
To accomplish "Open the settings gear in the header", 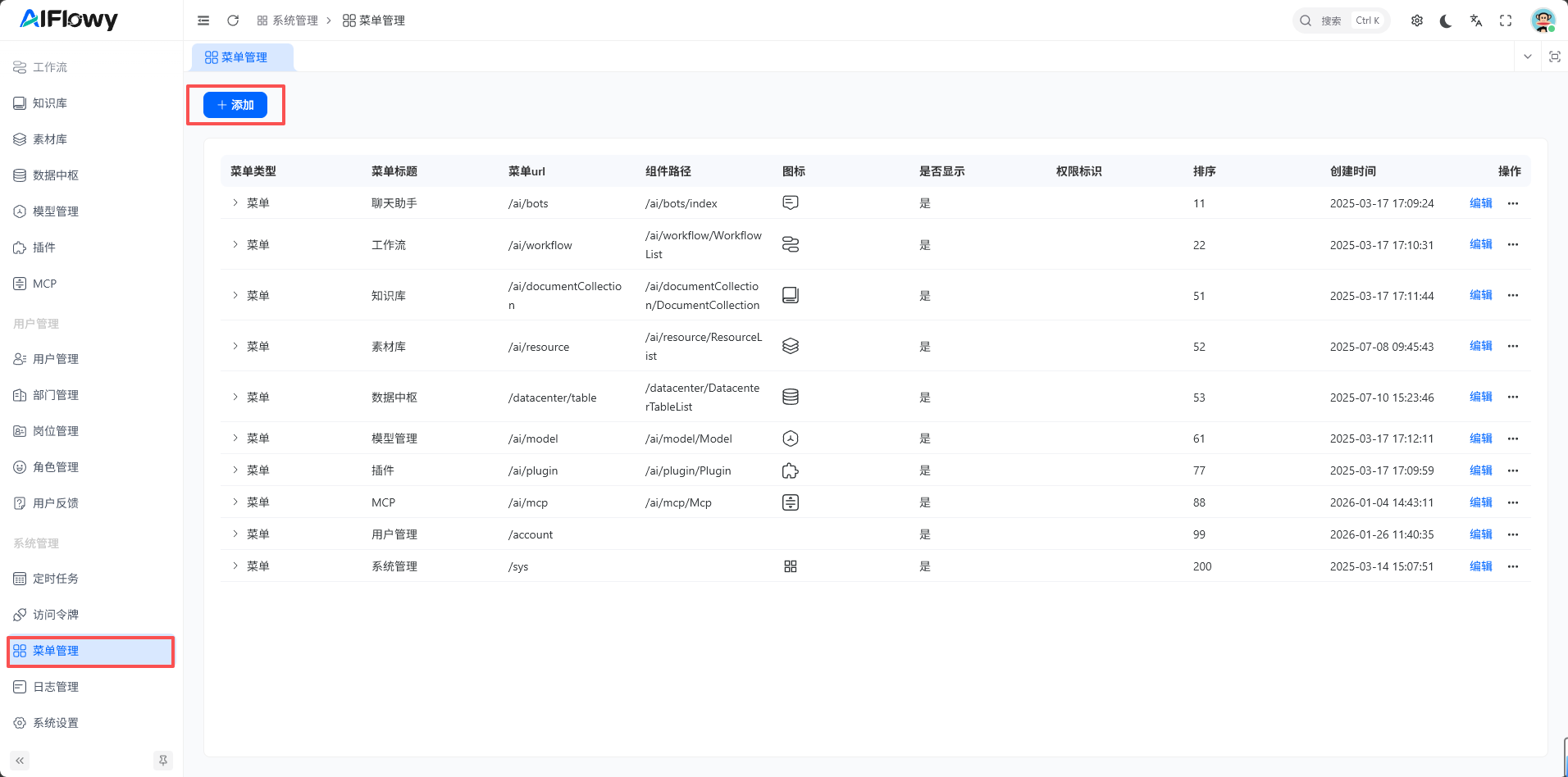I will coord(1416,20).
